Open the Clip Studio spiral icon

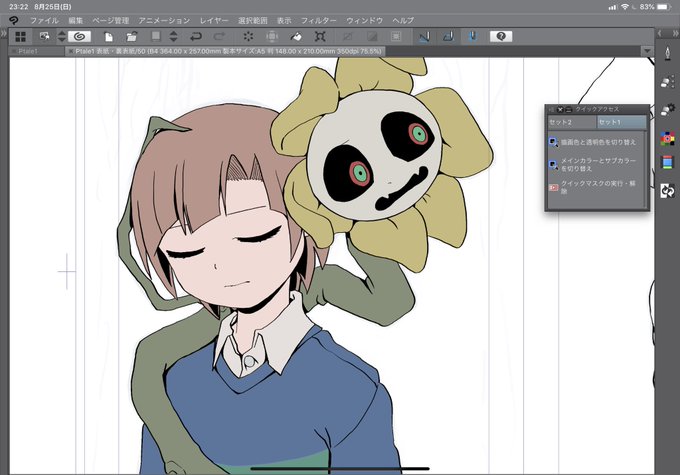pos(79,36)
